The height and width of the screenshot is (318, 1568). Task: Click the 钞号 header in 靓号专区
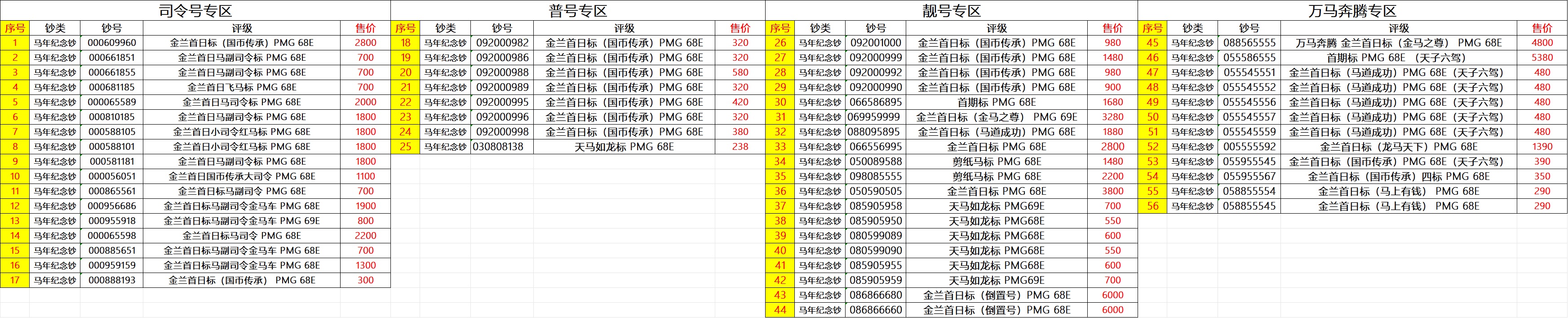pyautogui.click(x=875, y=28)
